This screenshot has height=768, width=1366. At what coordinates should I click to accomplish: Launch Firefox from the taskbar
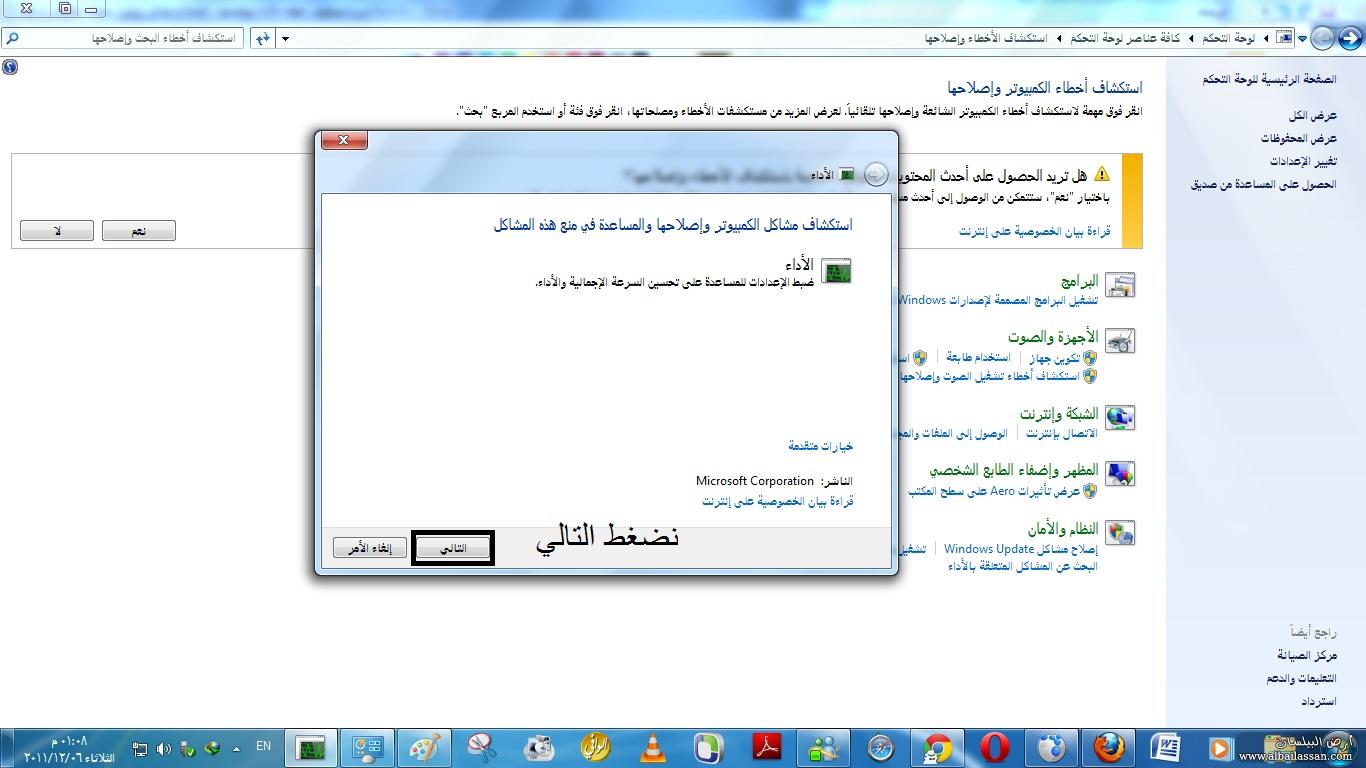[x=1108, y=748]
